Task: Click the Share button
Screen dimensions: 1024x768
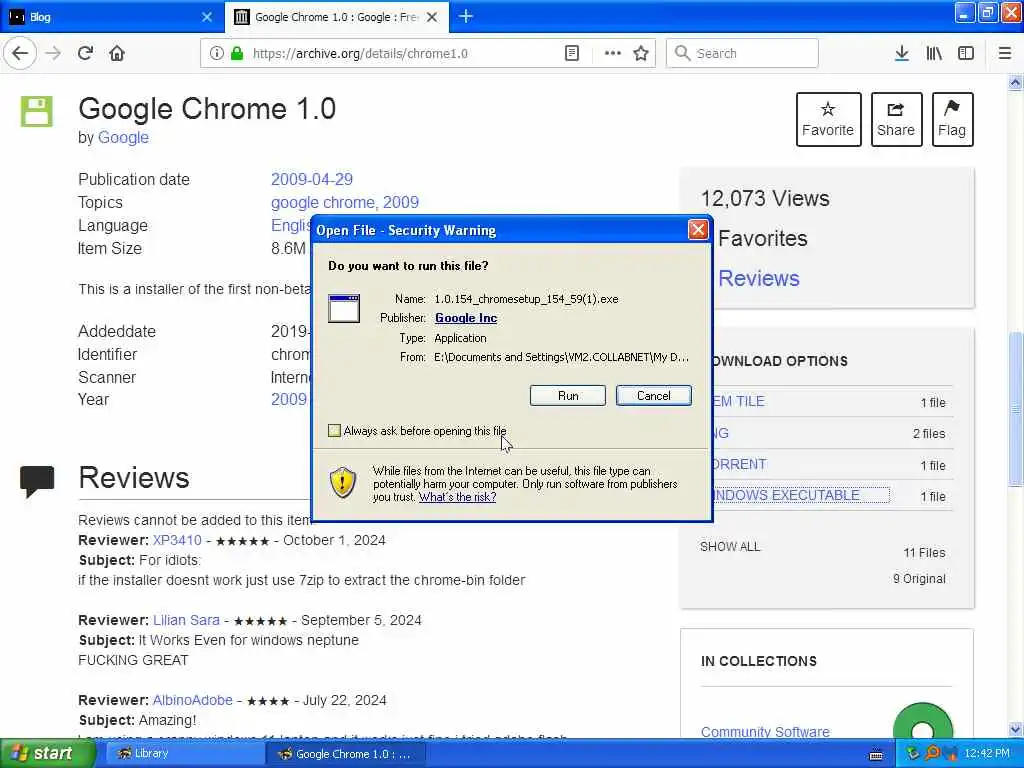Action: (896, 119)
